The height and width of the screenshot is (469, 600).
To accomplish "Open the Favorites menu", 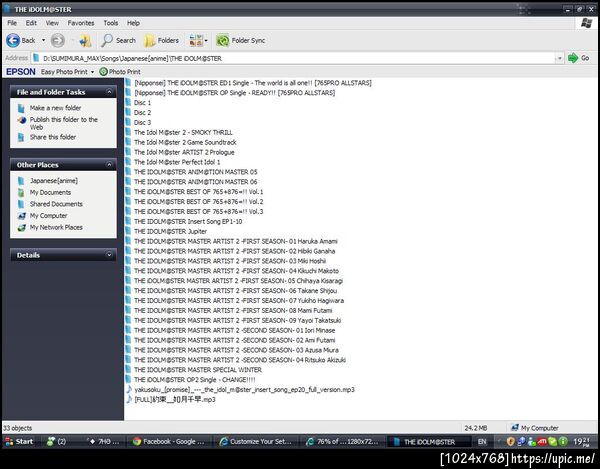I will 81,23.
